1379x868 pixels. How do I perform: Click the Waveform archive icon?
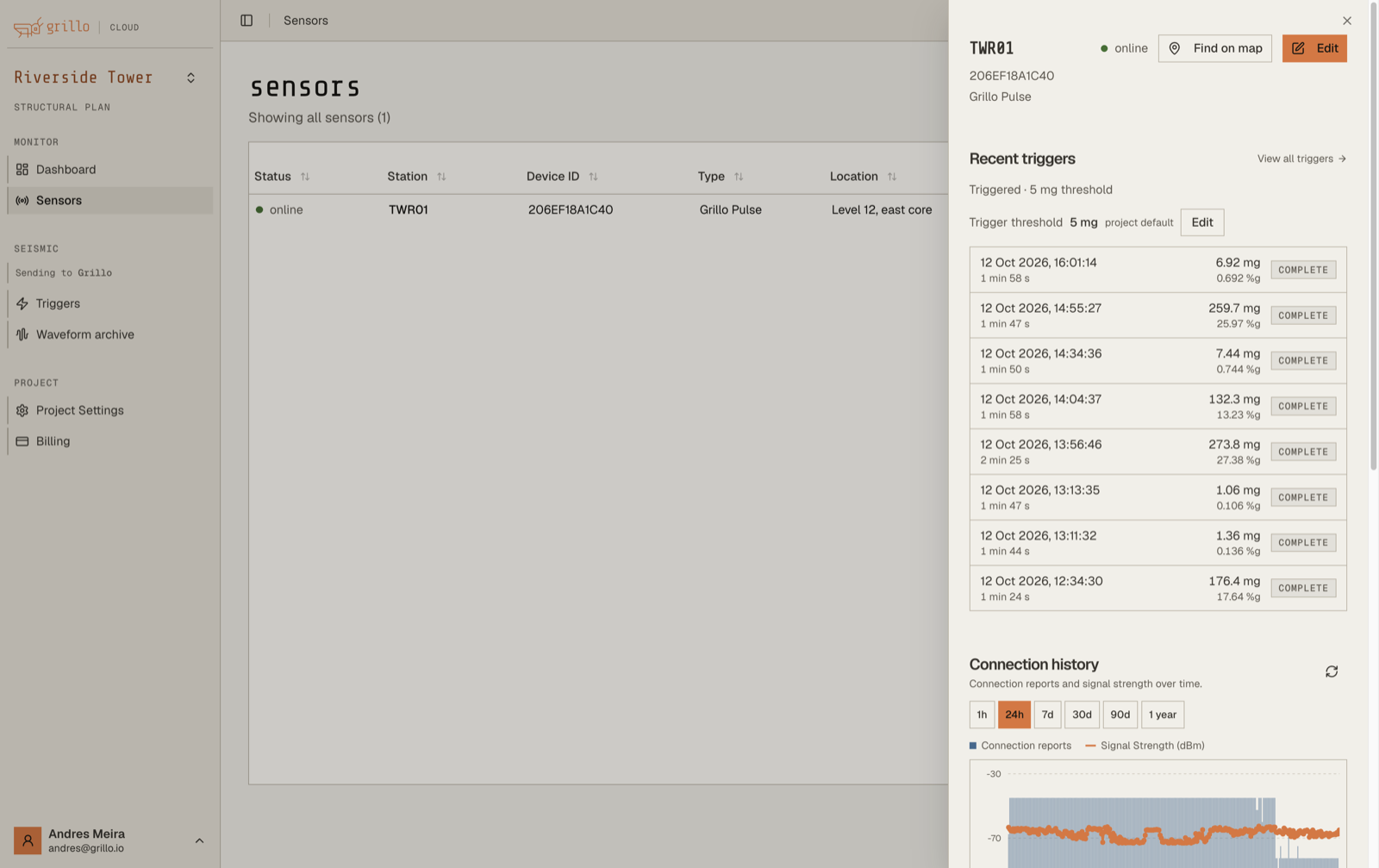pyautogui.click(x=22, y=334)
